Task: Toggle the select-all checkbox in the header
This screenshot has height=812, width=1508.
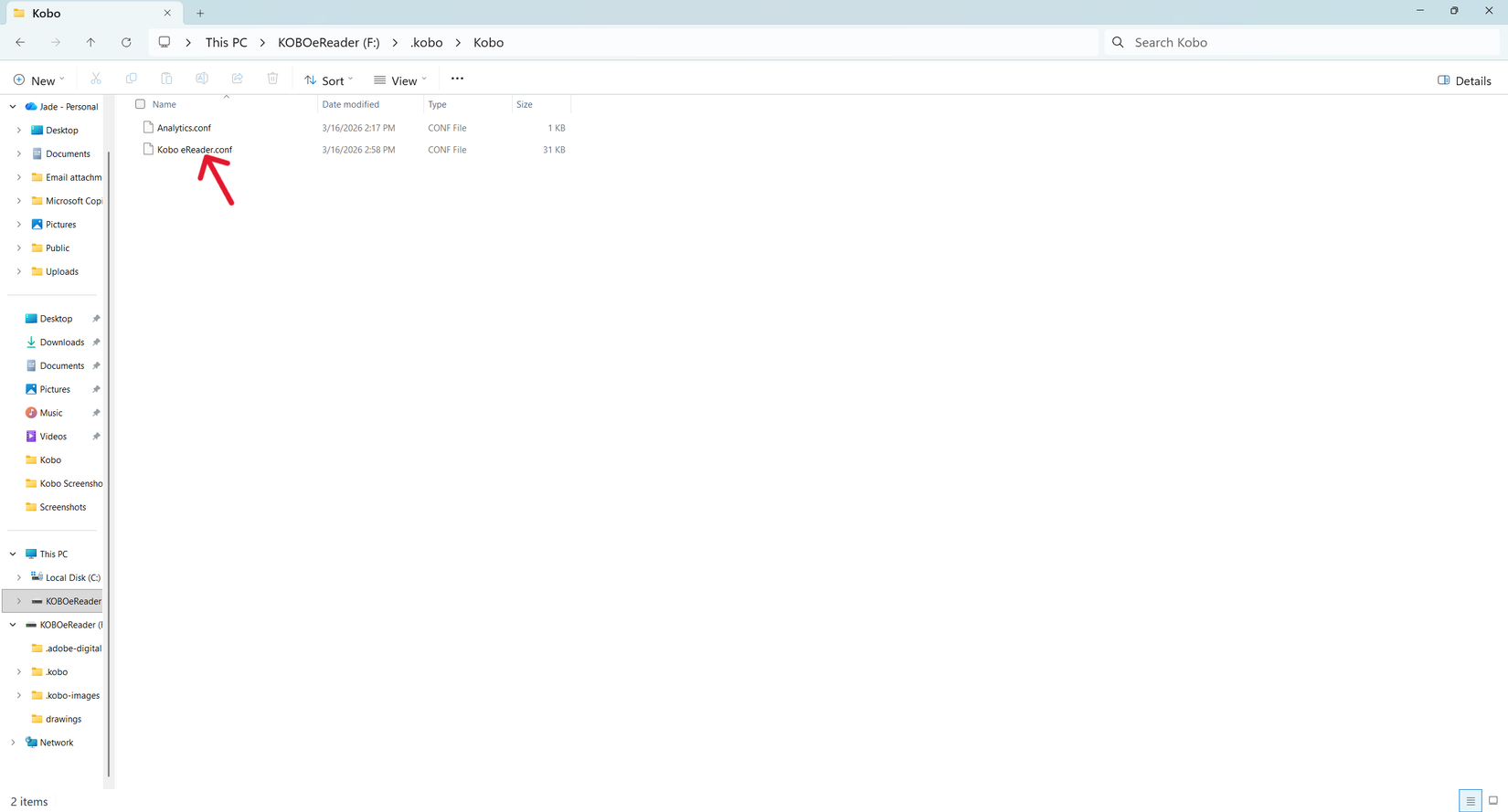Action: tap(140, 104)
